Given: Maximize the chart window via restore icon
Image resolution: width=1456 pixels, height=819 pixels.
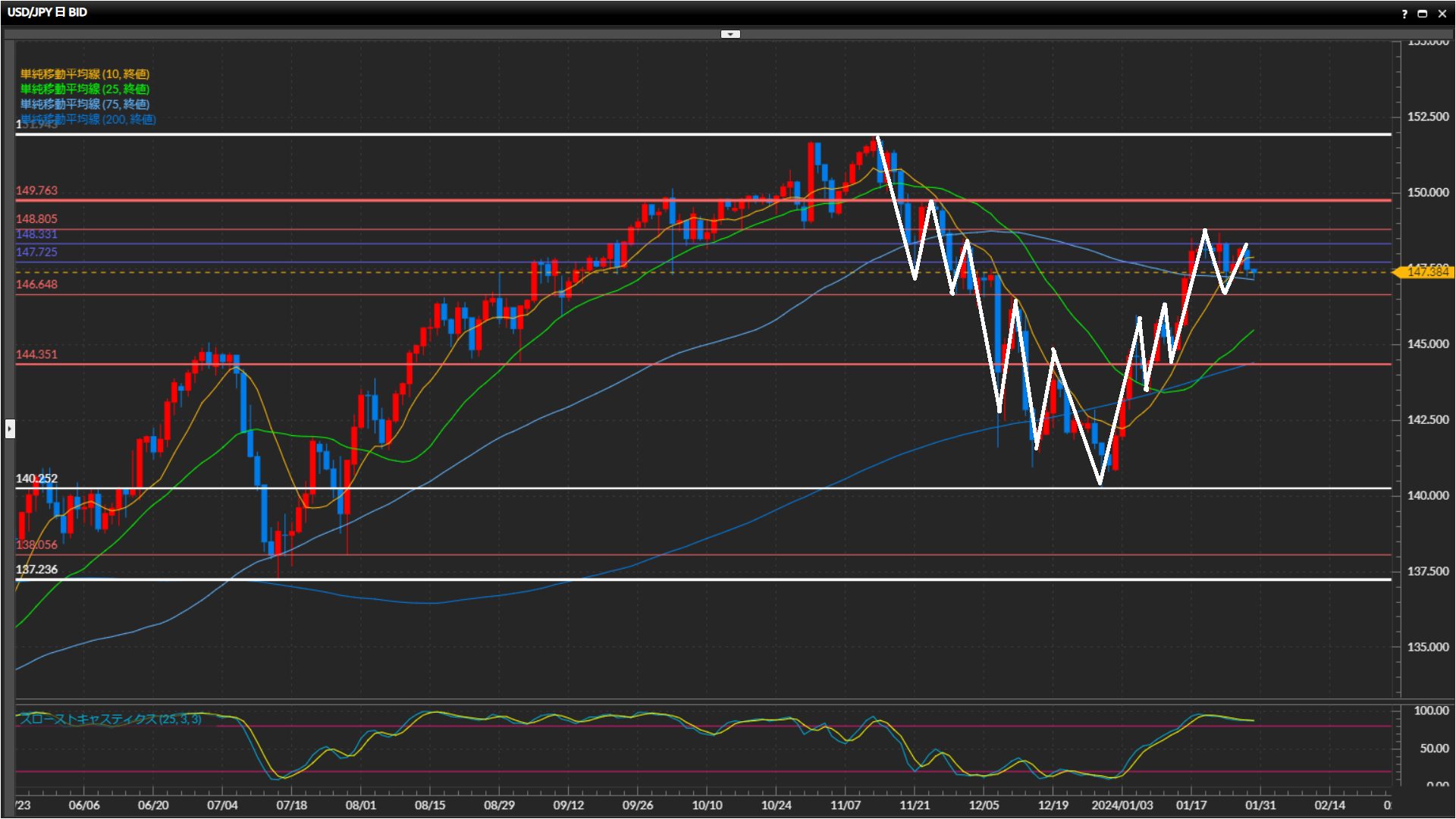Looking at the screenshot, I should pyautogui.click(x=1423, y=14).
